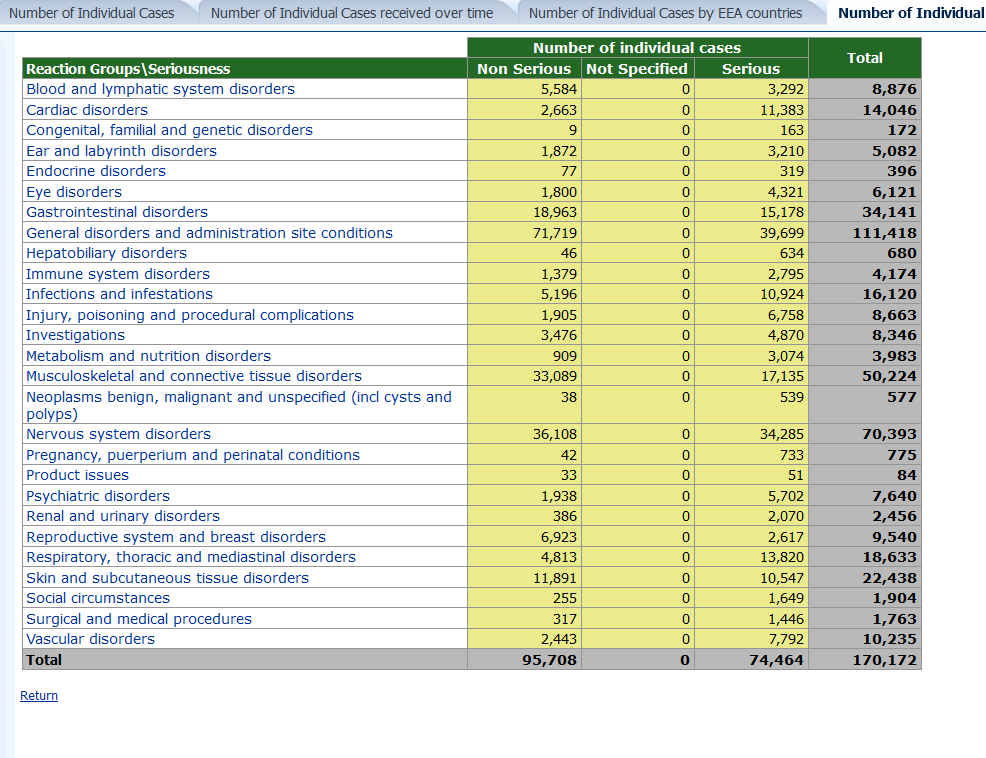Image resolution: width=986 pixels, height=758 pixels.
Task: Click the Not Specified column header
Action: coord(637,69)
